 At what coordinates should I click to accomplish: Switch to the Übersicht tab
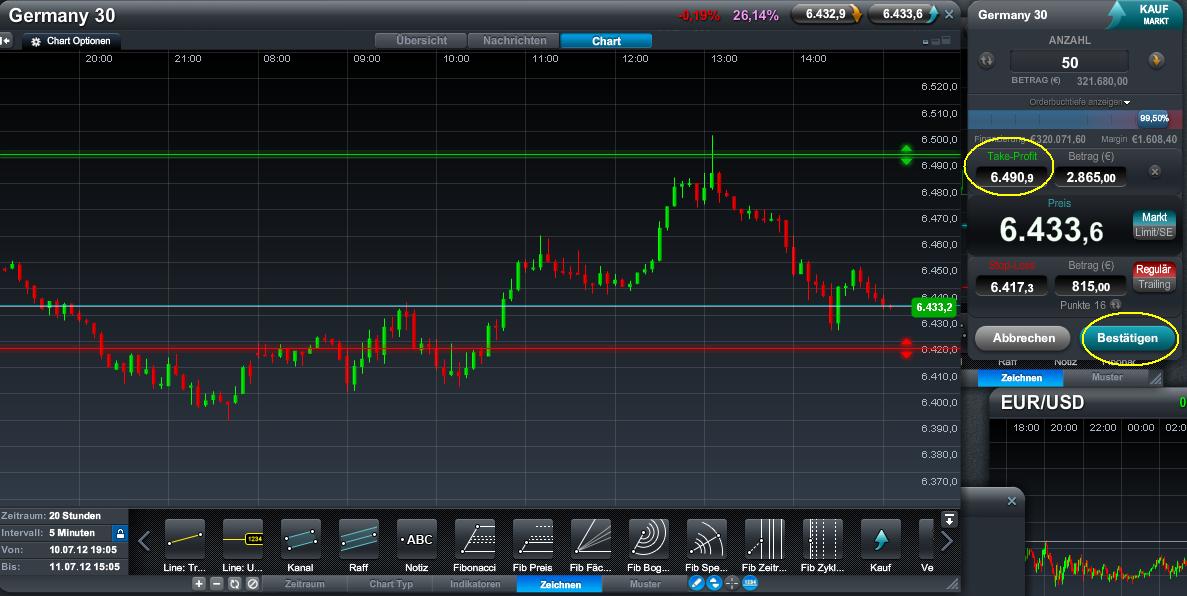point(421,41)
